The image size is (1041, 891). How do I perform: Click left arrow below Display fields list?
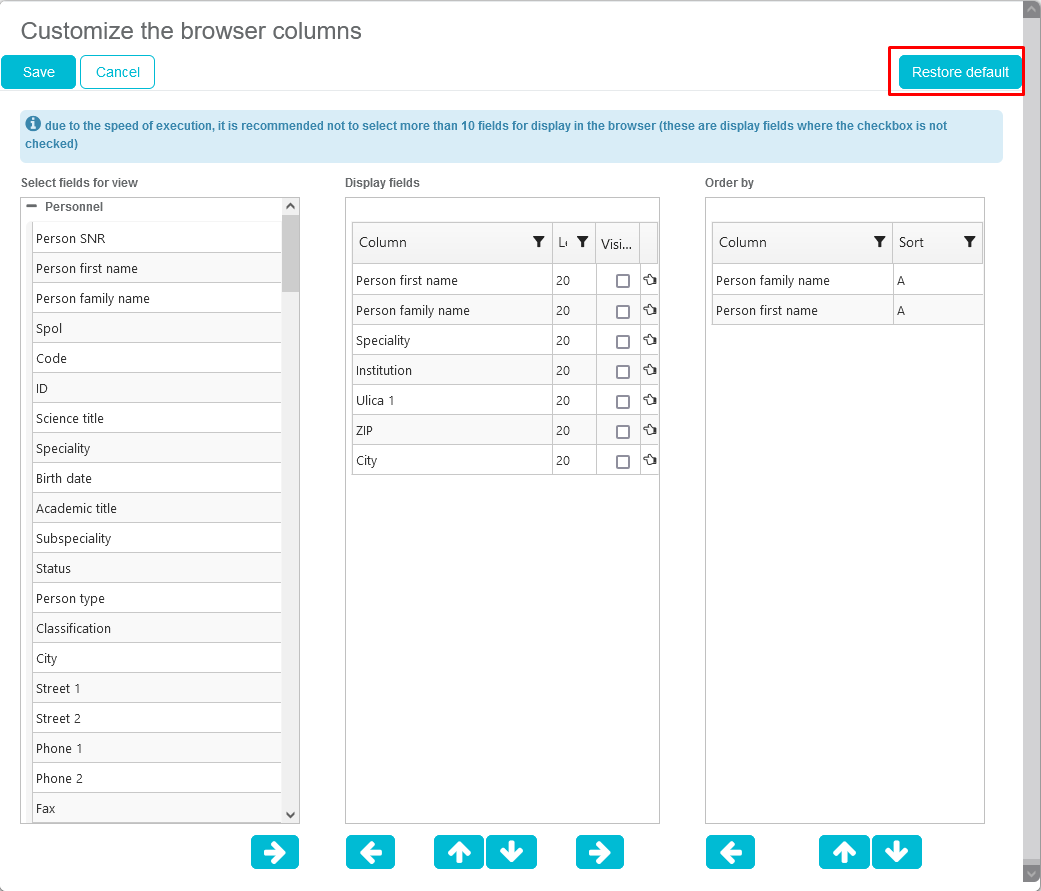[x=370, y=852]
